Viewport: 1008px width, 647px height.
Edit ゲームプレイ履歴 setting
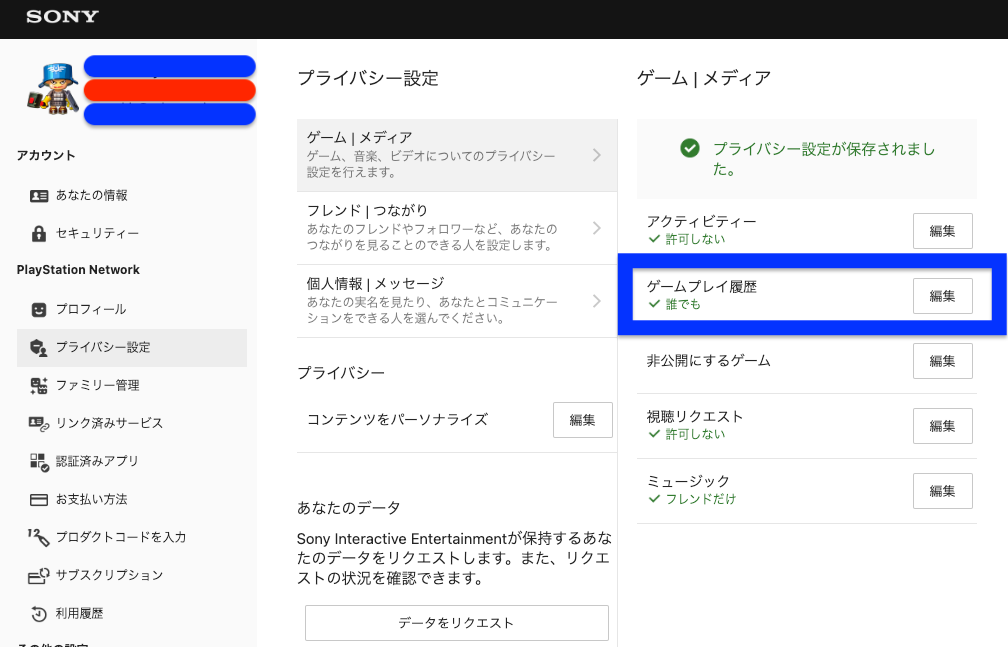coord(942,296)
